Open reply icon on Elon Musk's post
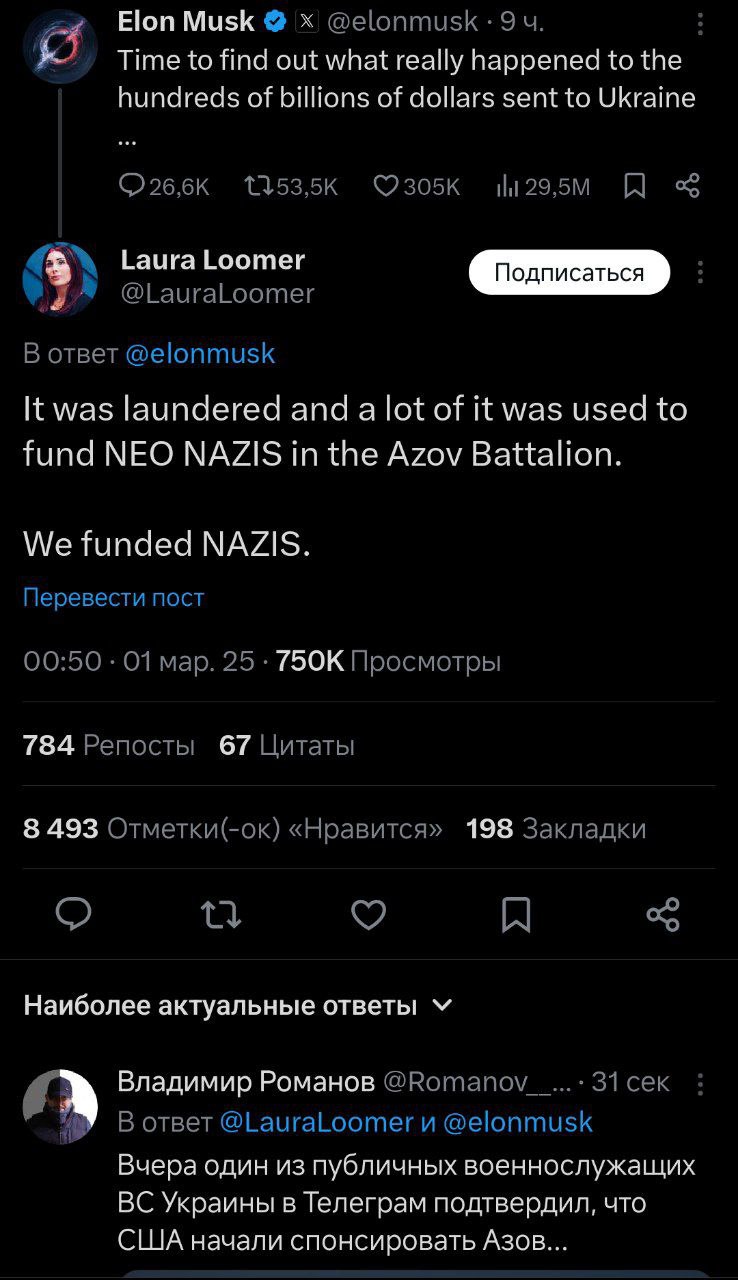 click(x=133, y=185)
